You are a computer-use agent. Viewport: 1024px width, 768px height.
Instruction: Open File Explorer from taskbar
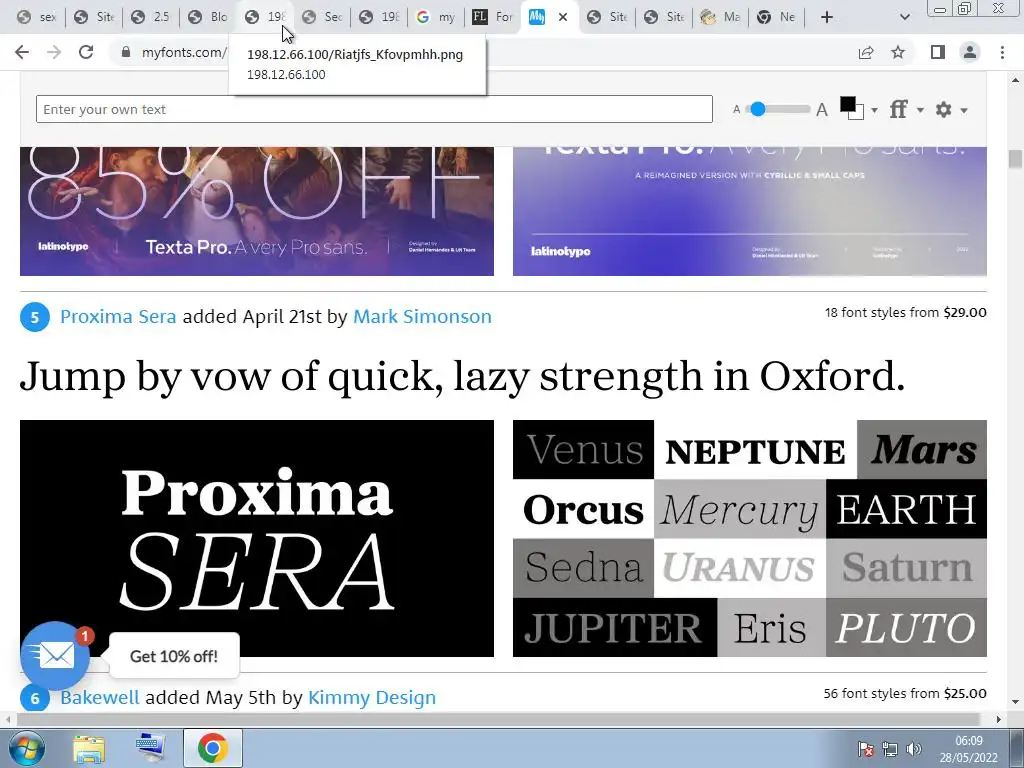(89, 748)
